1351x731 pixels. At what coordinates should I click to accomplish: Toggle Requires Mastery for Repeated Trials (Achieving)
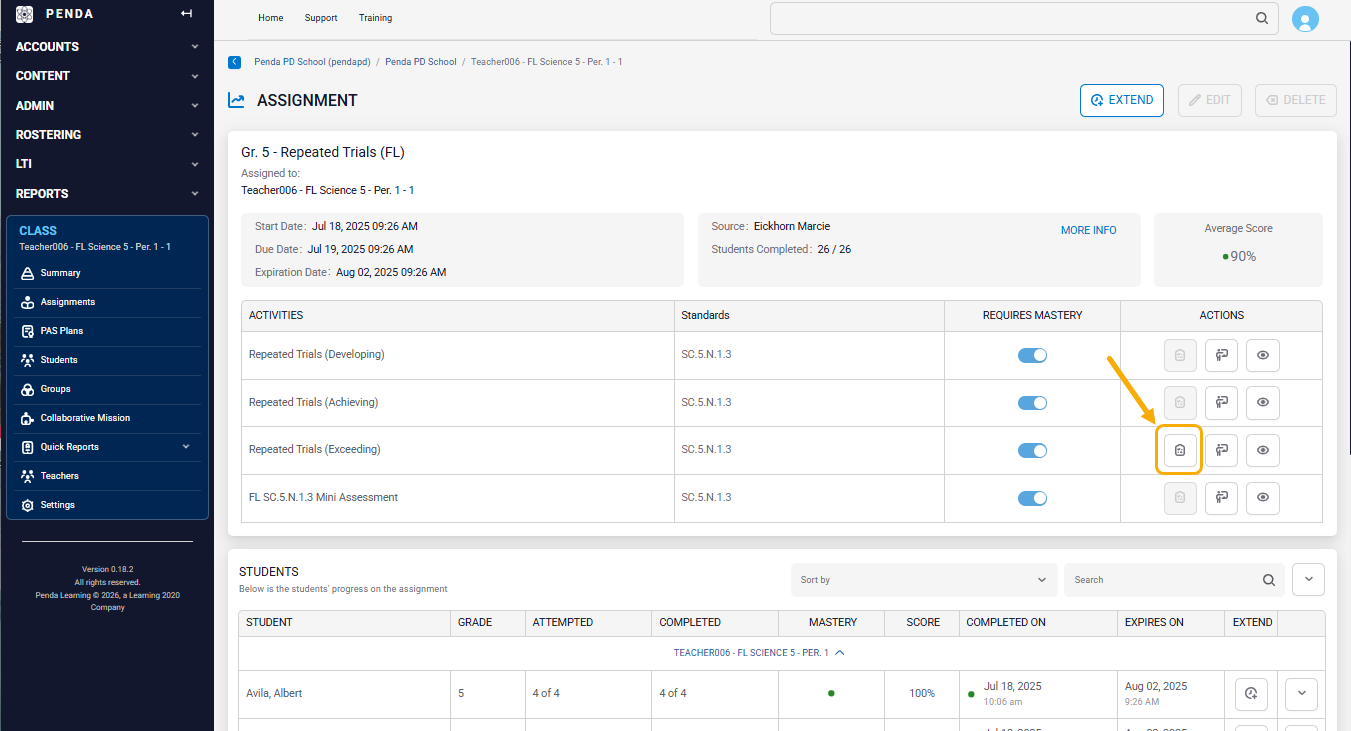[x=1032, y=403]
